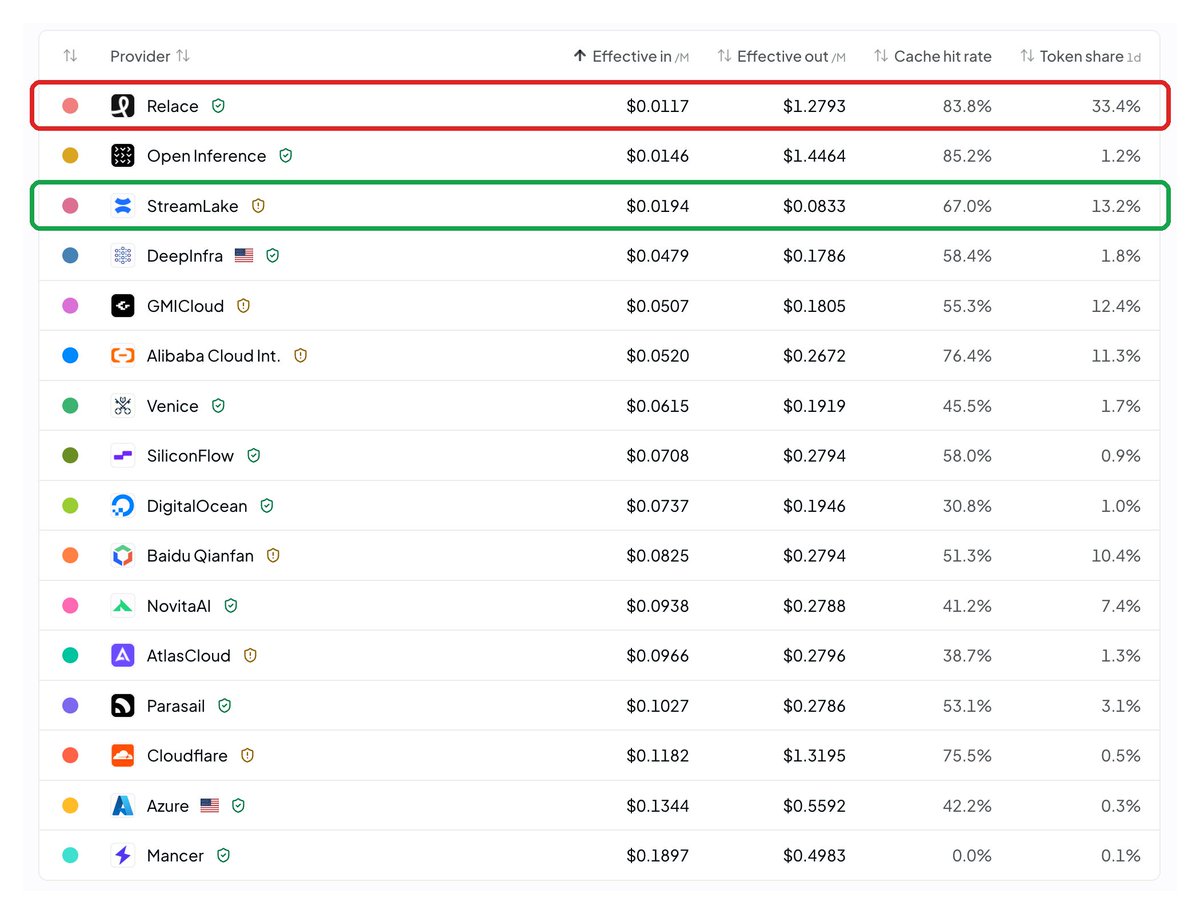Click the DeepInfra provider logo
The image size is (1200, 914).
pyautogui.click(x=122, y=256)
